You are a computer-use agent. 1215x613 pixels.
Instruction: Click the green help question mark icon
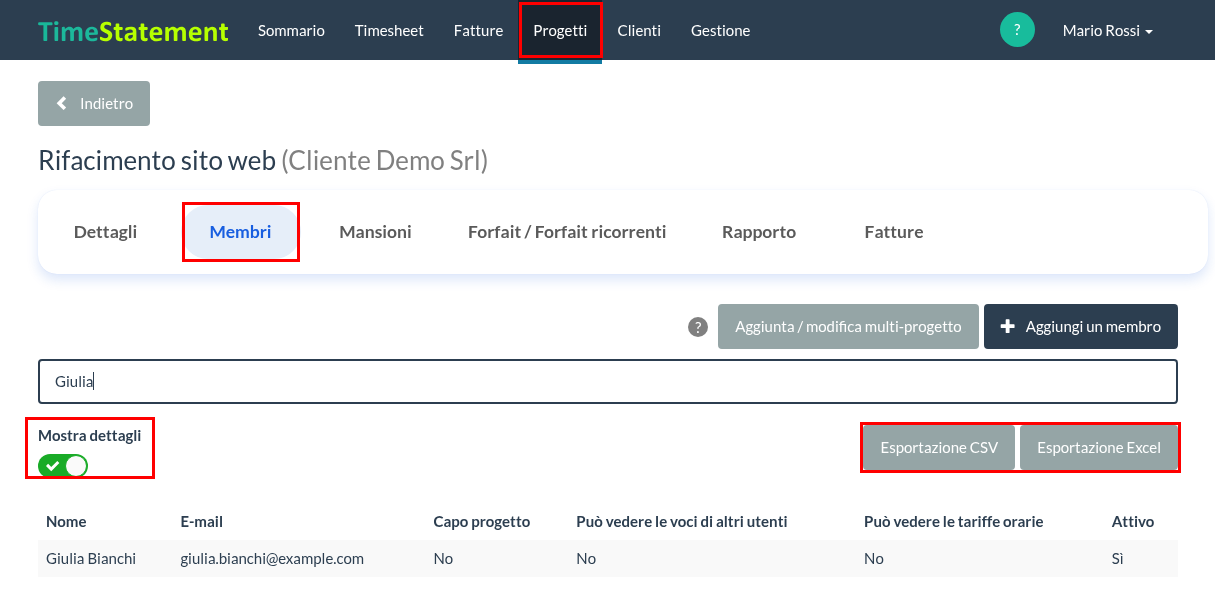tap(1017, 30)
